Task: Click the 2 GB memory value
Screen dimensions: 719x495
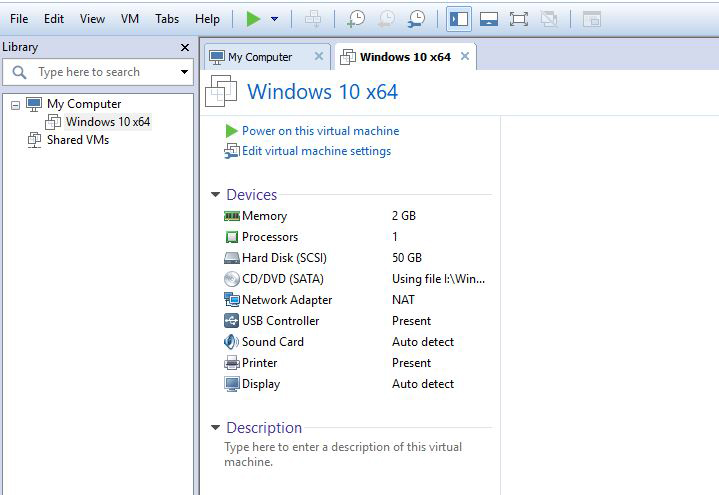Action: (404, 216)
